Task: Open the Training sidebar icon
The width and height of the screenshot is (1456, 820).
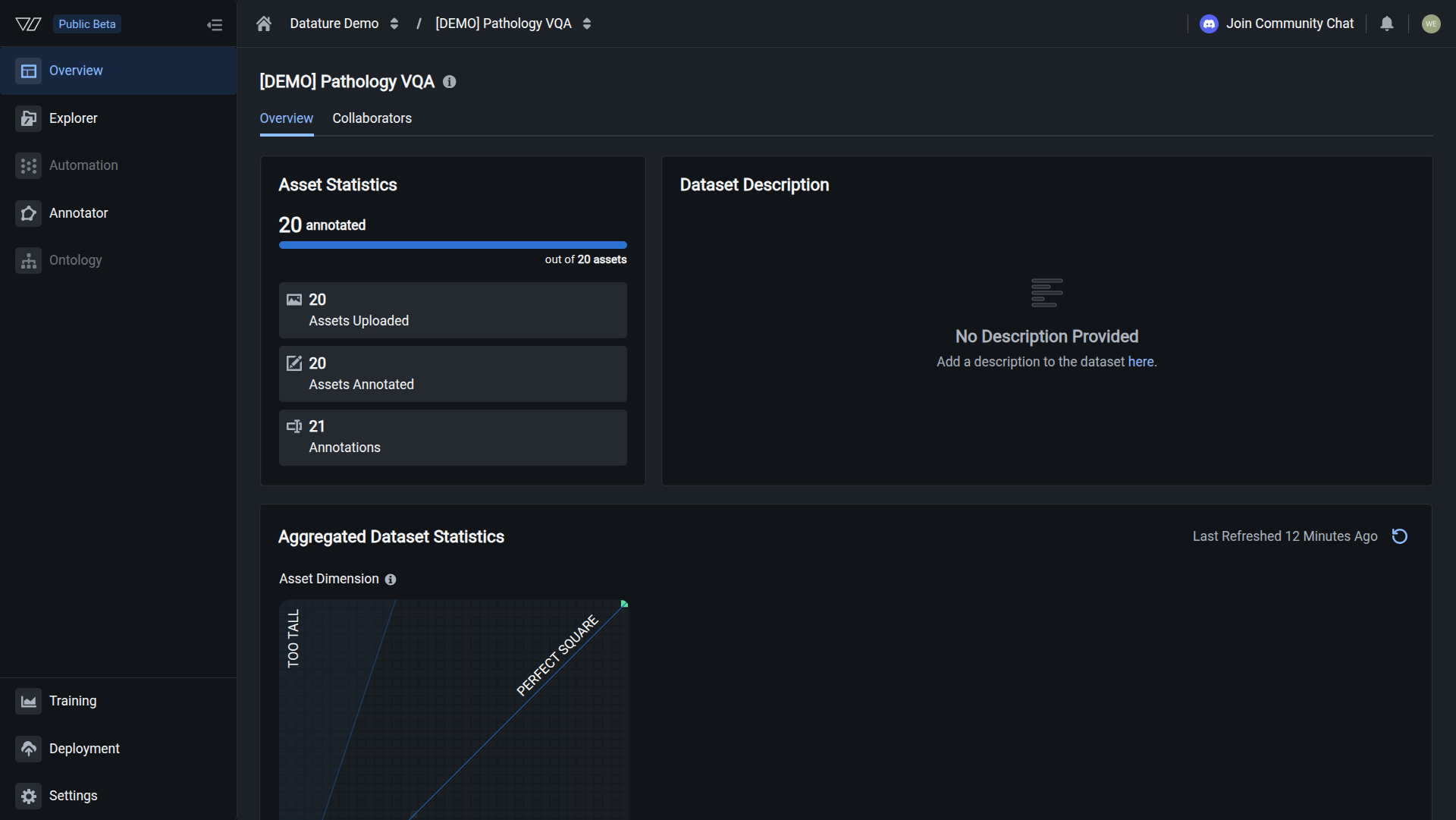Action: point(29,701)
